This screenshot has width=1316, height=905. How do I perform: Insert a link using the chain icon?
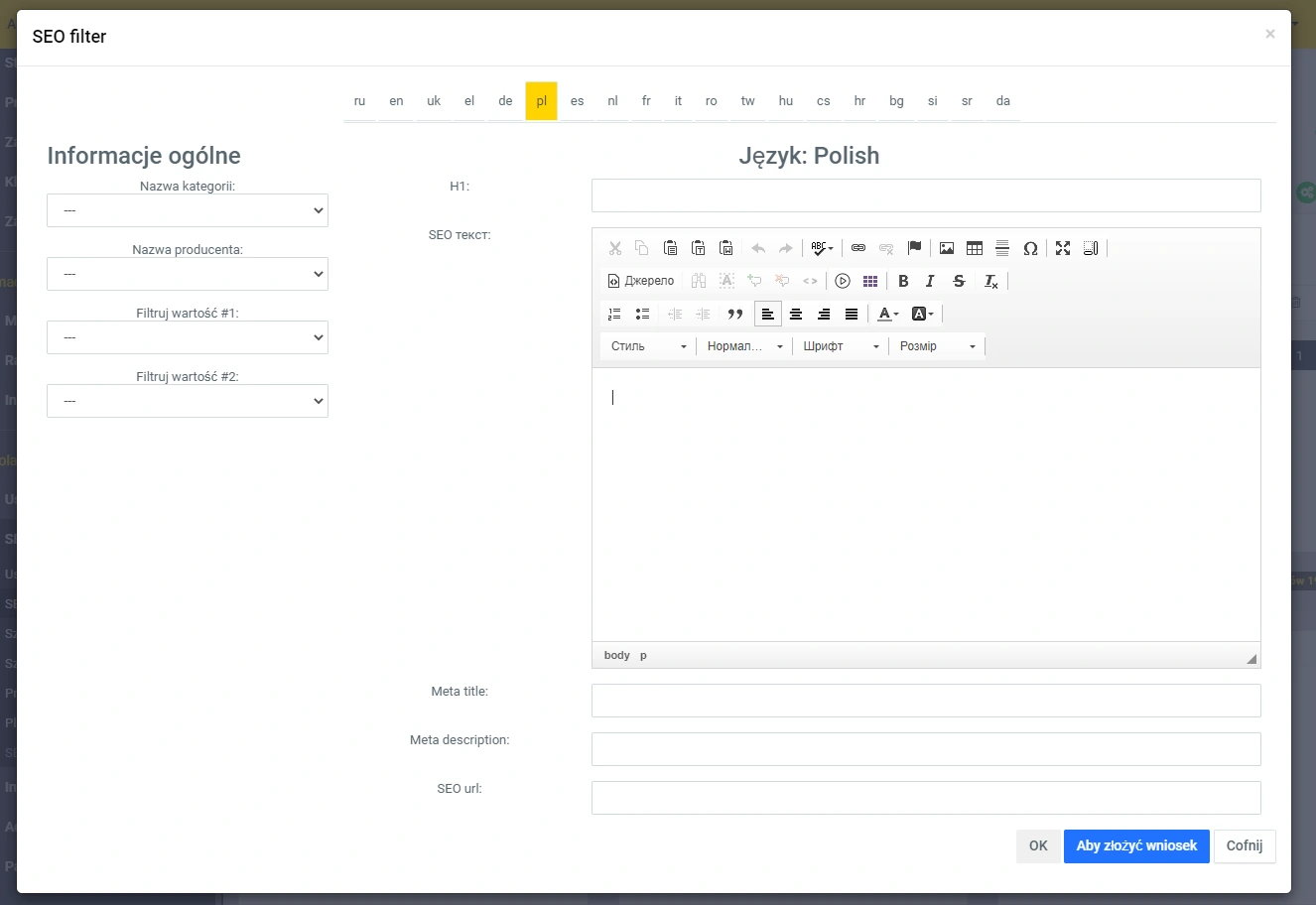858,248
